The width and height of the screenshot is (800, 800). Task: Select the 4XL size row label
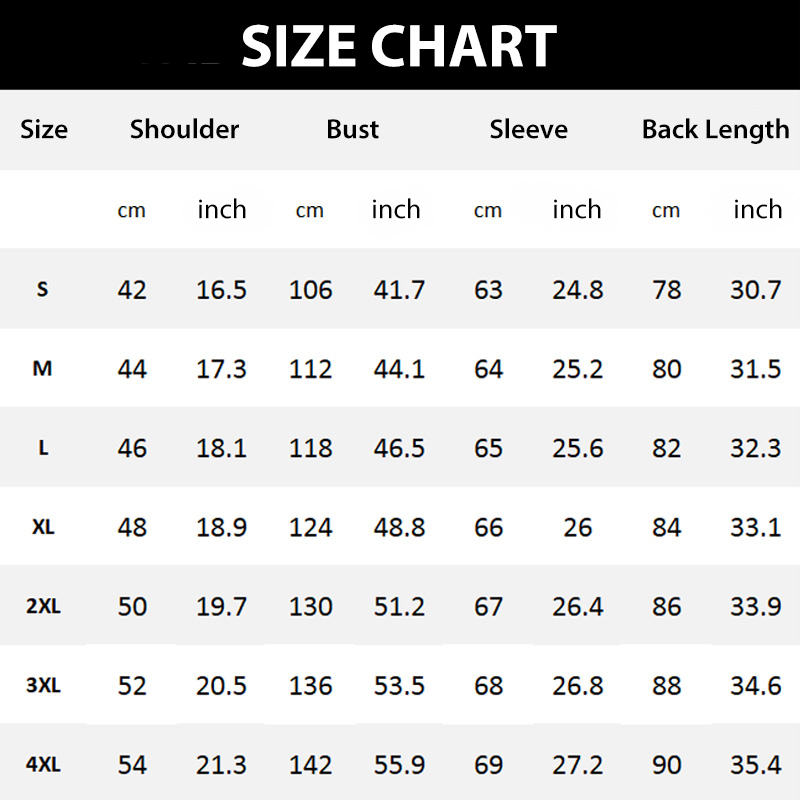43,765
